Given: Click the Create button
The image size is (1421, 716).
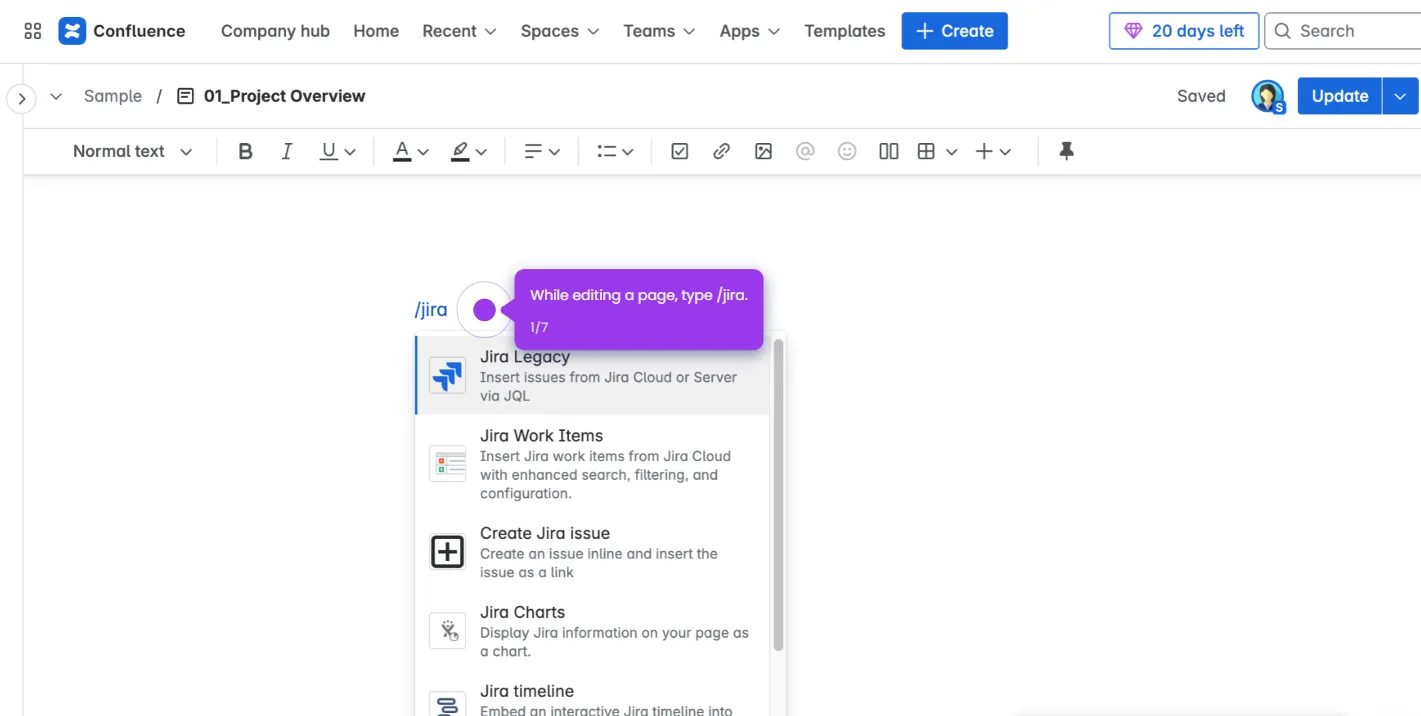Looking at the screenshot, I should pyautogui.click(x=954, y=31).
